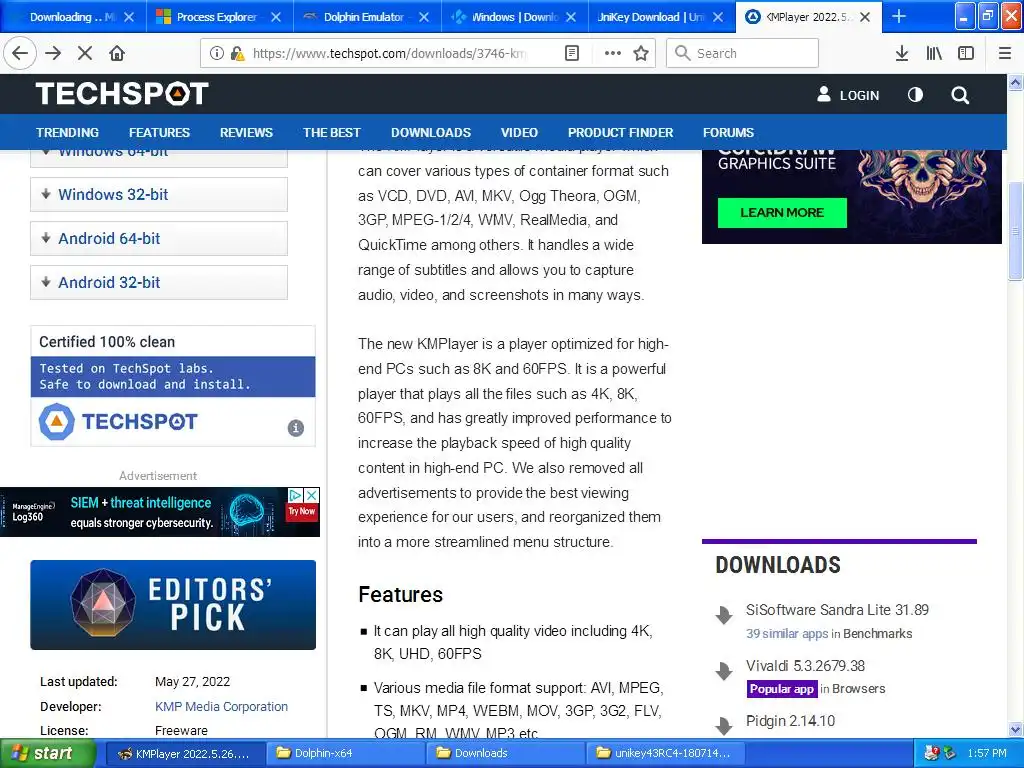Click download arrow next to Vivaldi
This screenshot has width=1024, height=768.
[724, 671]
